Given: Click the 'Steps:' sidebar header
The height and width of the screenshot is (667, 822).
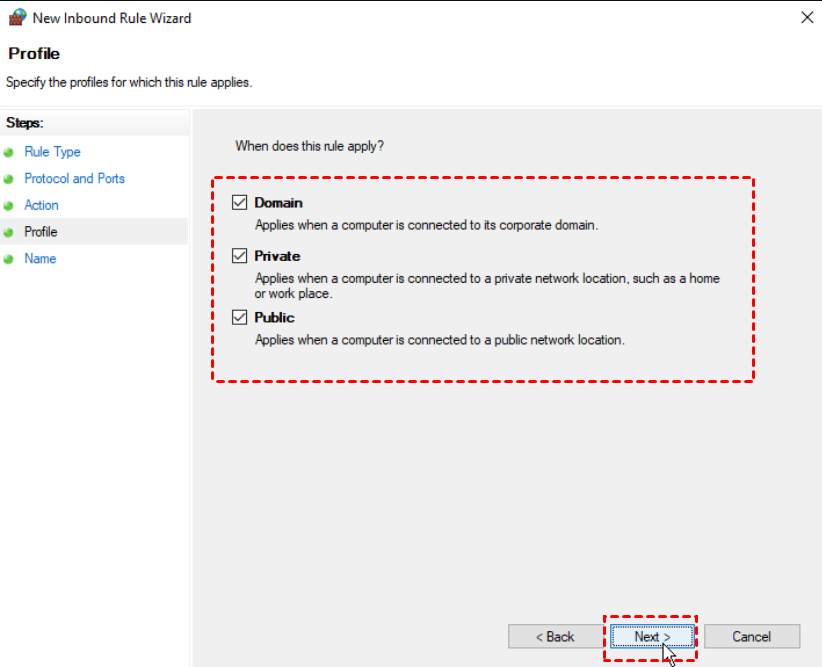Looking at the screenshot, I should 25,123.
